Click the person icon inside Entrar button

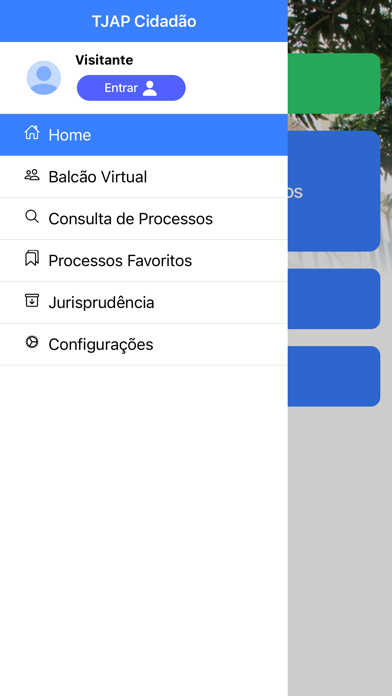pyautogui.click(x=150, y=88)
